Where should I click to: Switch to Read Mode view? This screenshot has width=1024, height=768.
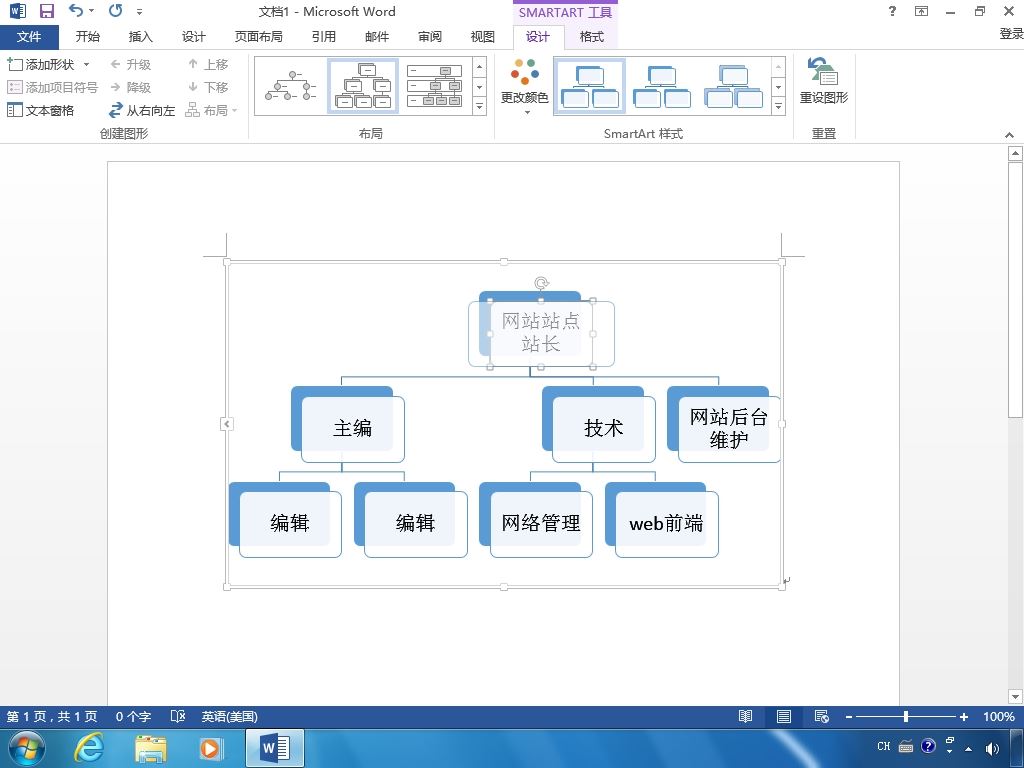tap(745, 716)
